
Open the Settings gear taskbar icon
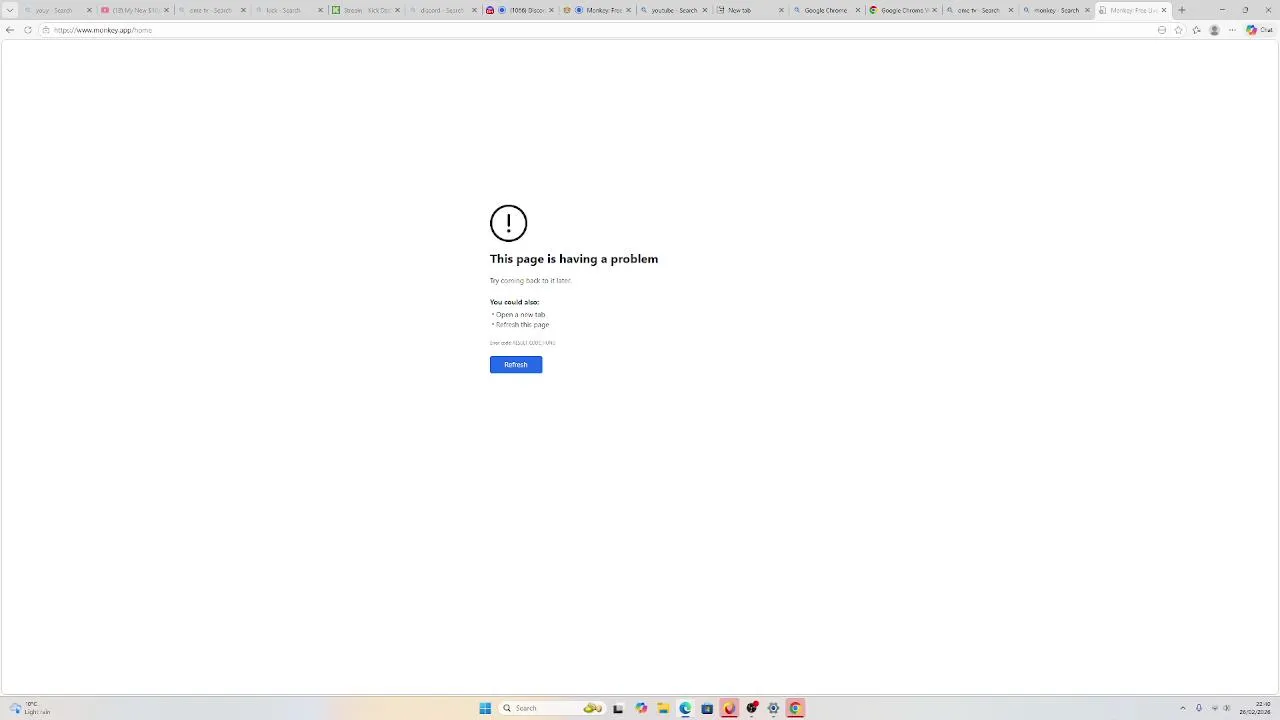773,708
